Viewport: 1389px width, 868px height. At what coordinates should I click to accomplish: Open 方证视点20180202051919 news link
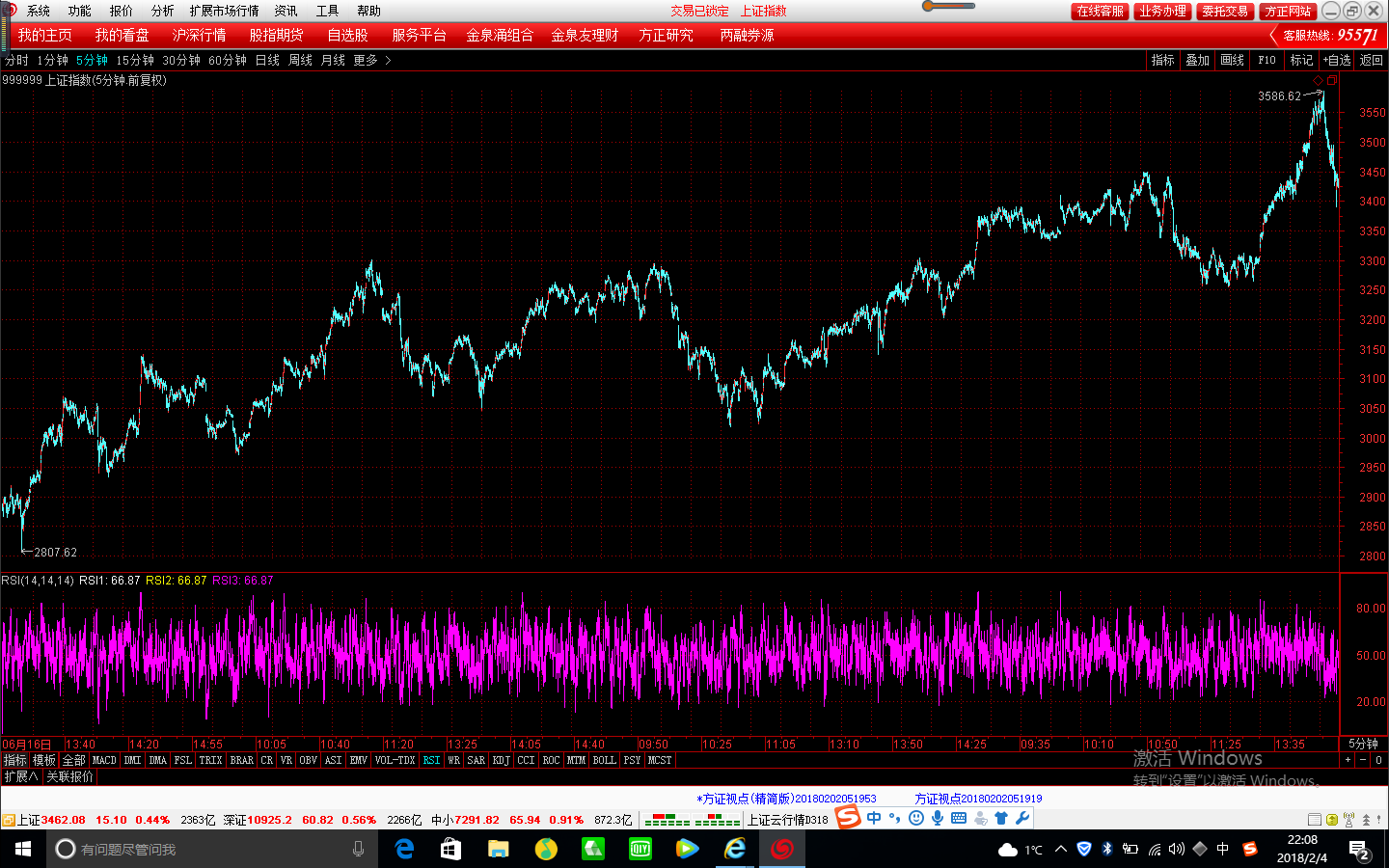978,799
